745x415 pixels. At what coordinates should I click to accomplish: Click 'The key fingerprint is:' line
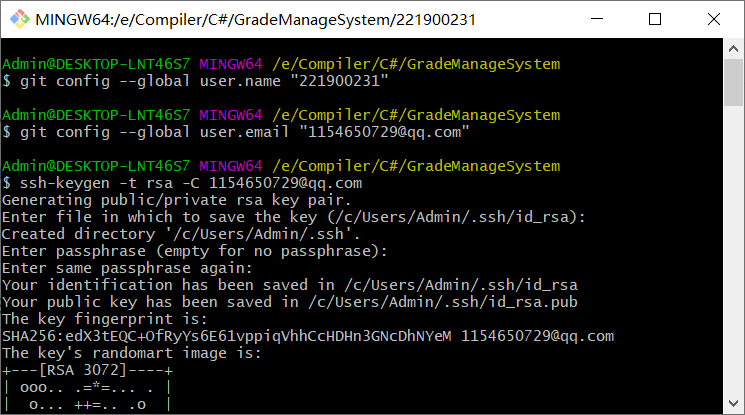(105, 319)
